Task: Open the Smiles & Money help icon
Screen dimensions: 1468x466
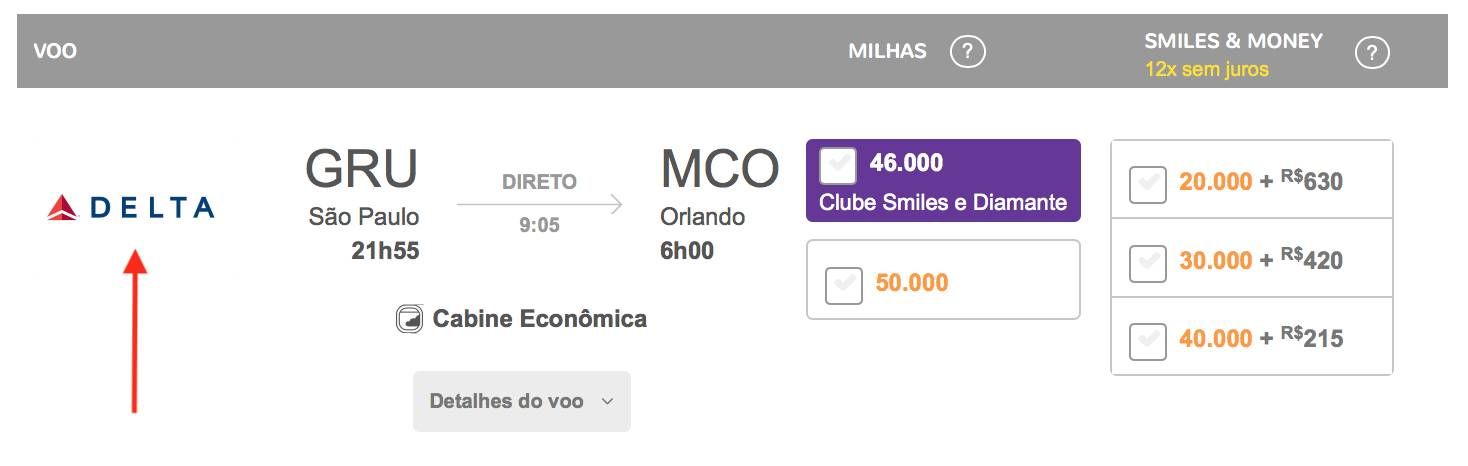Action: [x=1372, y=53]
